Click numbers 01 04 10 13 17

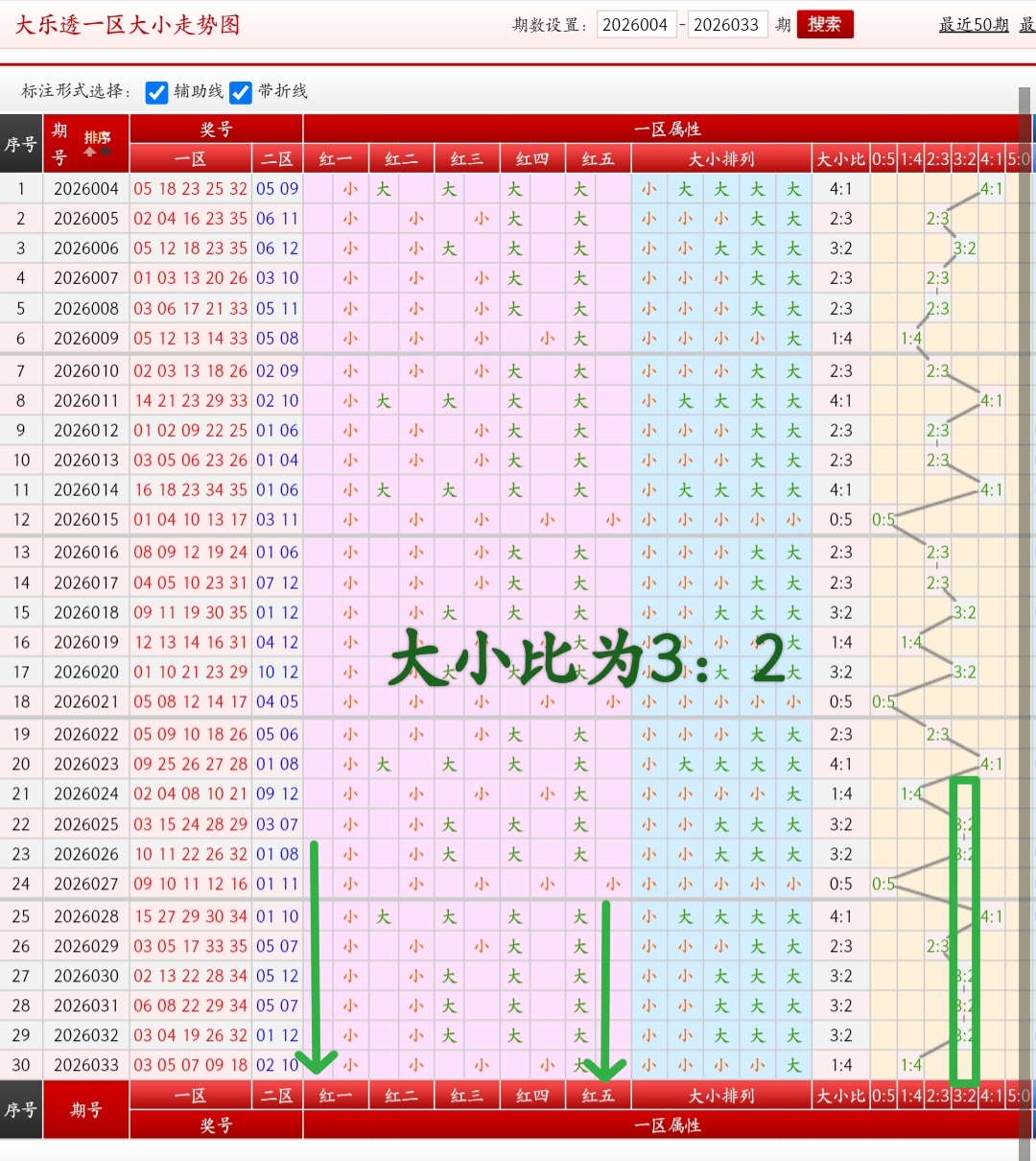(x=190, y=519)
